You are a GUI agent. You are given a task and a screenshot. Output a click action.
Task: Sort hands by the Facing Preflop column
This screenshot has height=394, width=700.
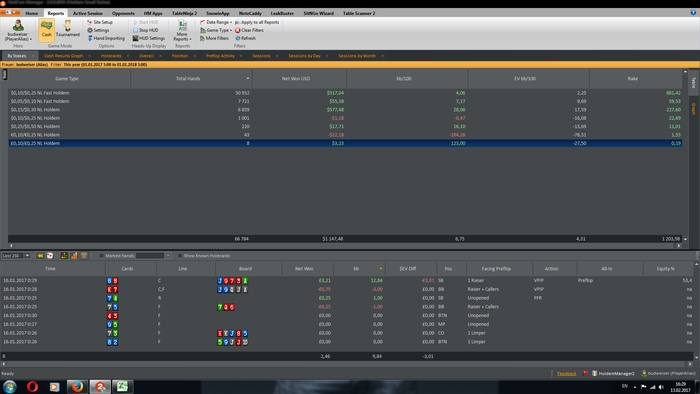coord(499,269)
